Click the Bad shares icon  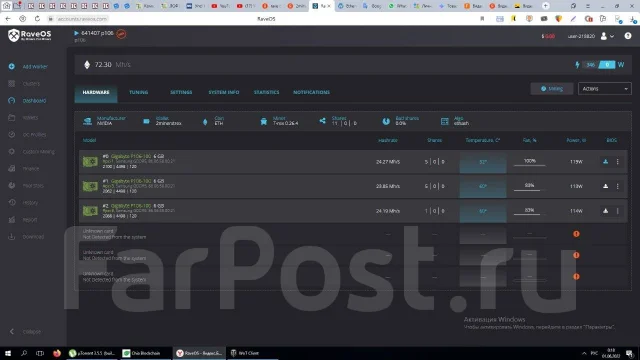click(x=386, y=121)
